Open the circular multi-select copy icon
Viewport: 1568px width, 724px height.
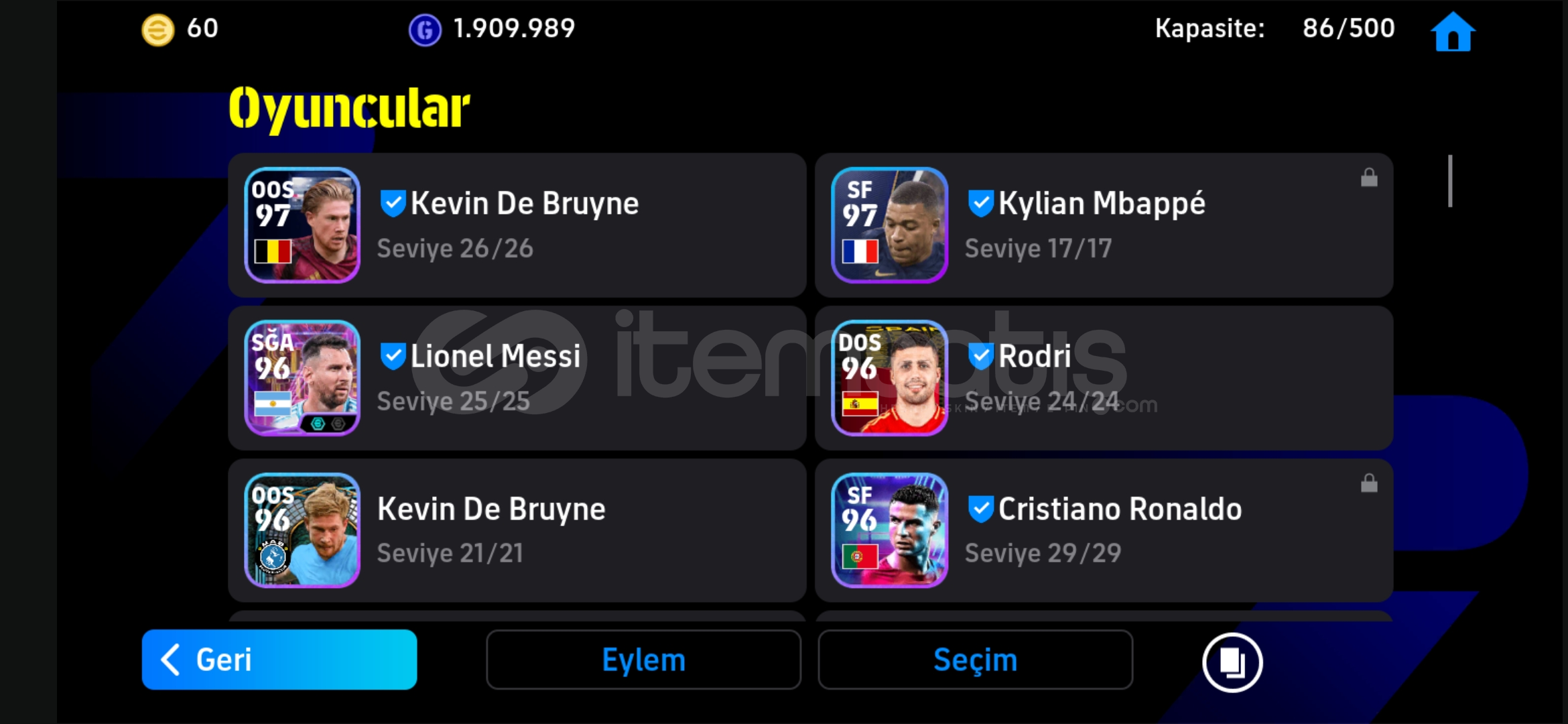click(1232, 662)
